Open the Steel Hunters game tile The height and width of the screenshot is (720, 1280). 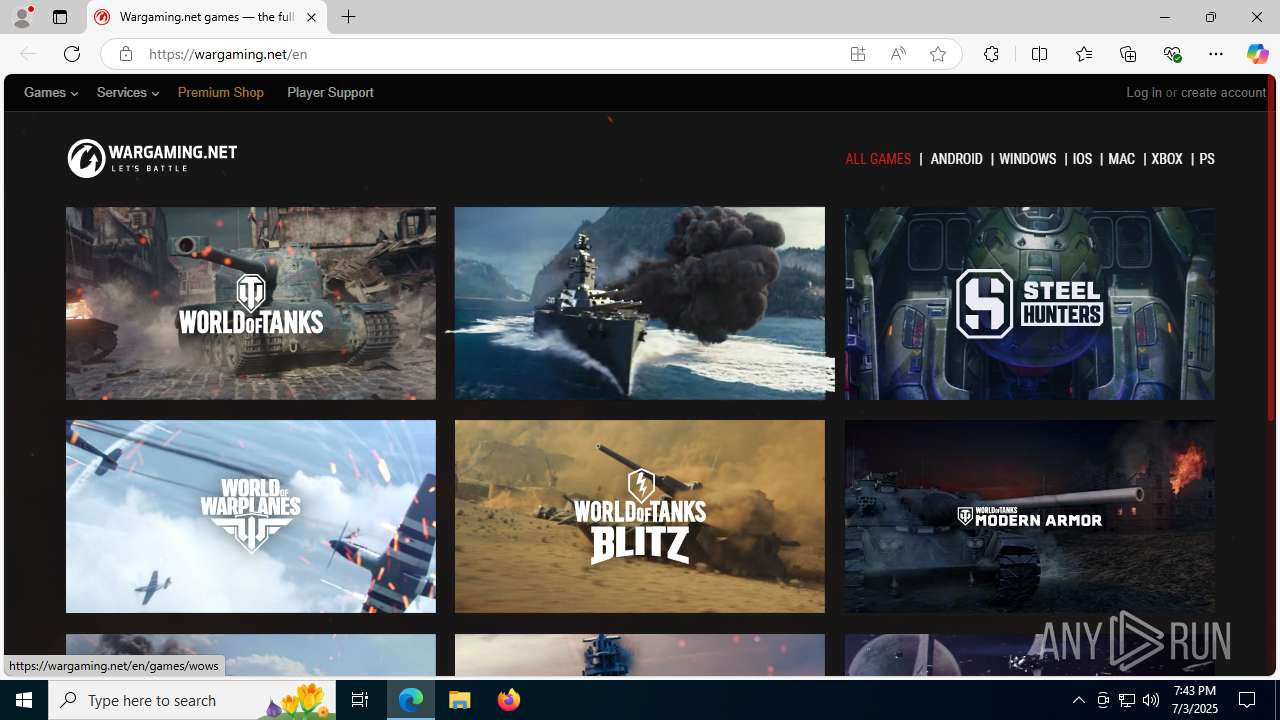1029,303
